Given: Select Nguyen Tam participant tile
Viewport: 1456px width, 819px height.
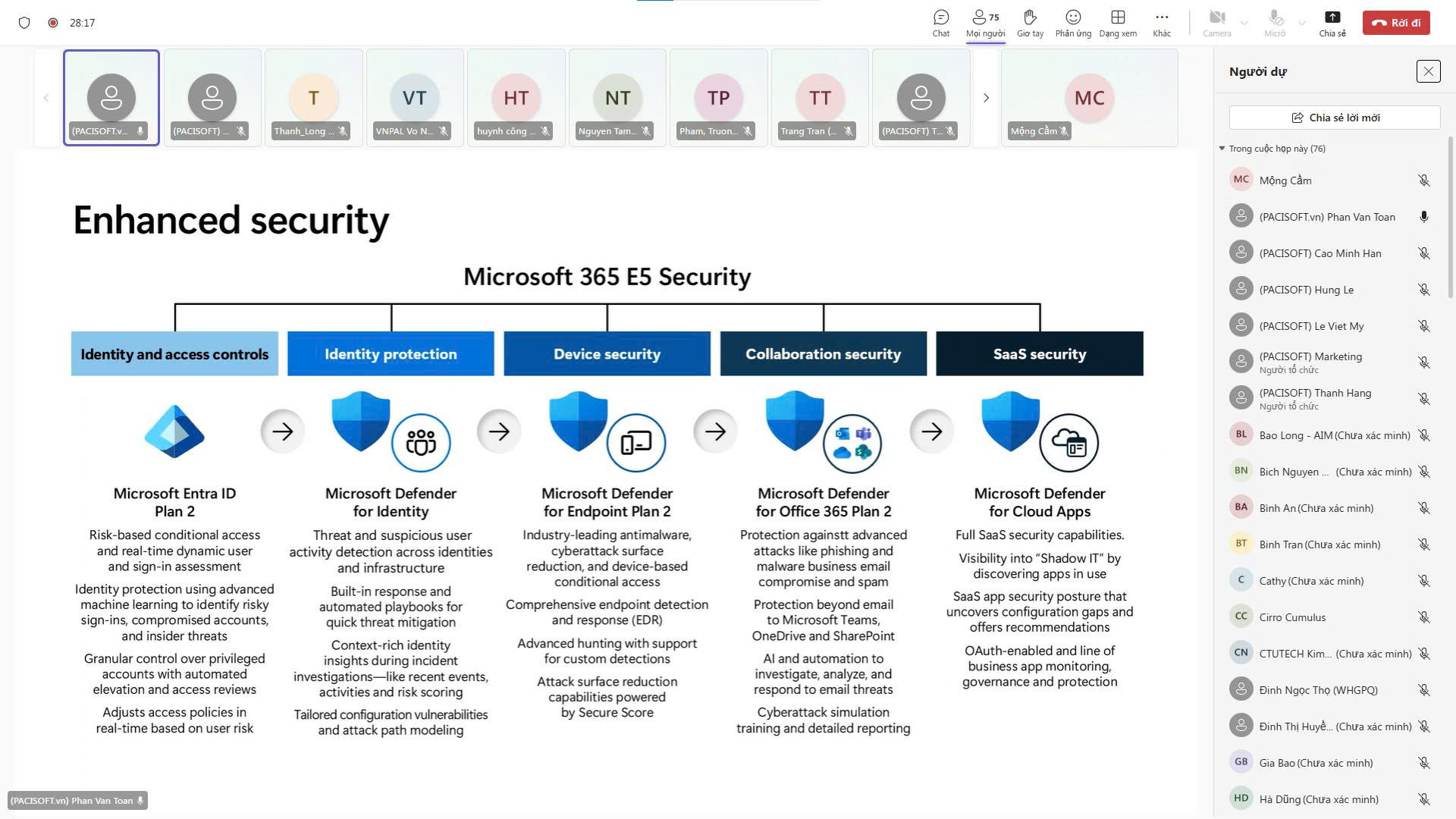Looking at the screenshot, I should coord(617,98).
